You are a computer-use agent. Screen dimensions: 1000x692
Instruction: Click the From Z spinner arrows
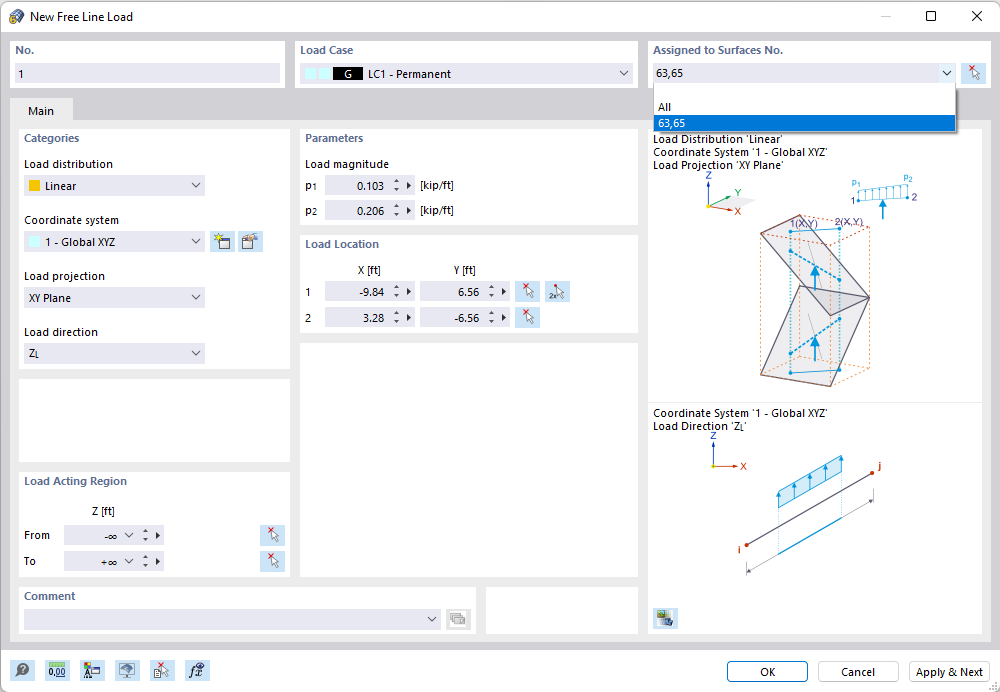145,535
